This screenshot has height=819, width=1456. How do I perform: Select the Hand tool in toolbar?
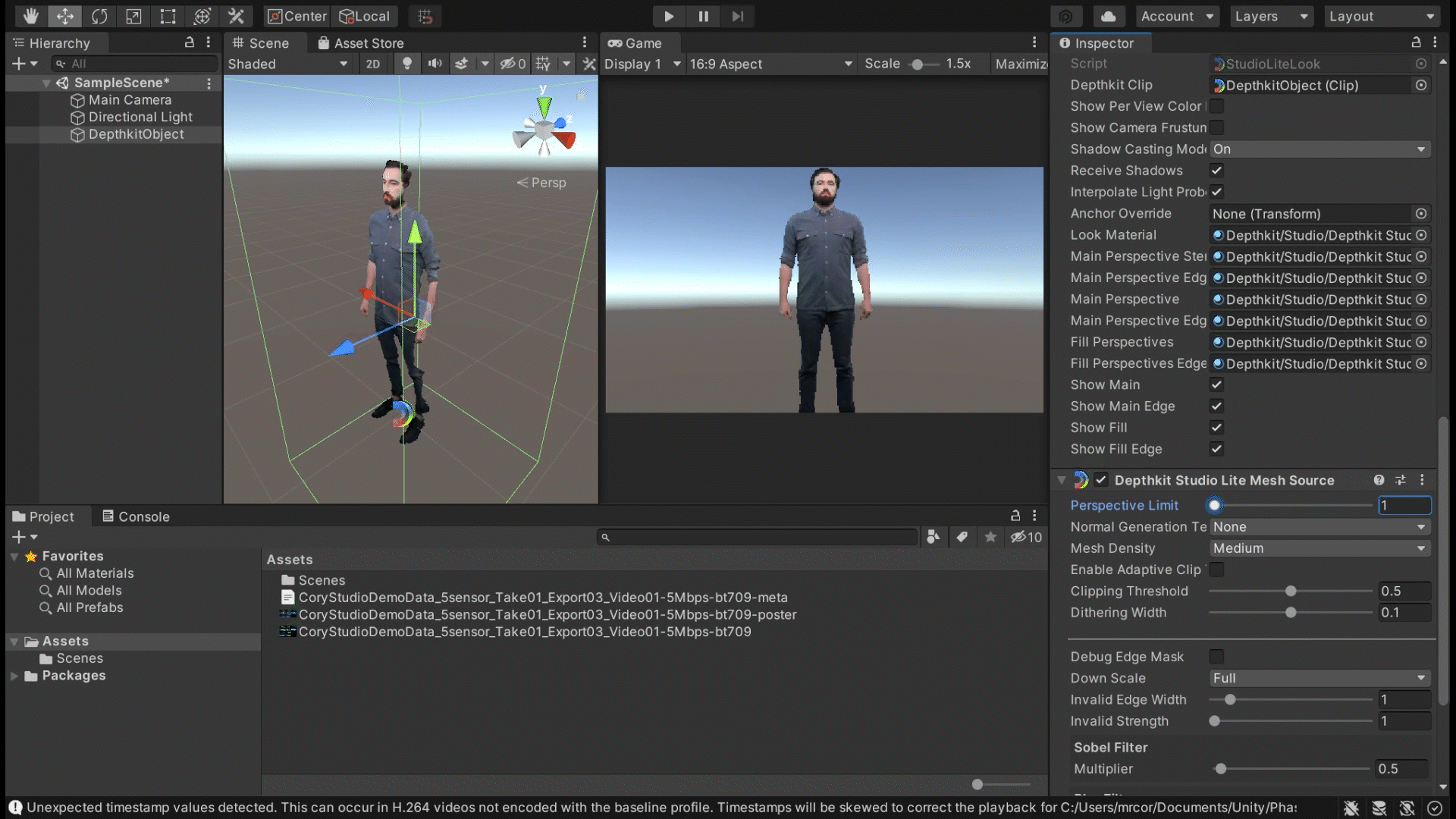point(30,16)
